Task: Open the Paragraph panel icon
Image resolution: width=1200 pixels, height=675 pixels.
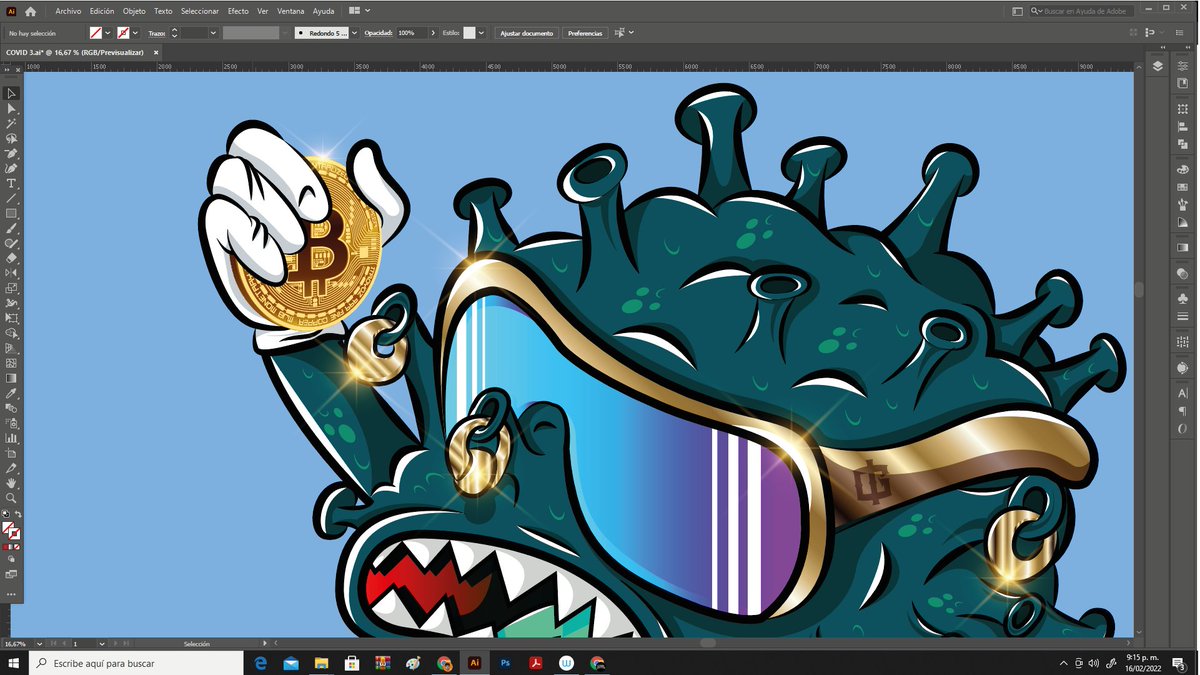Action: (x=1183, y=410)
